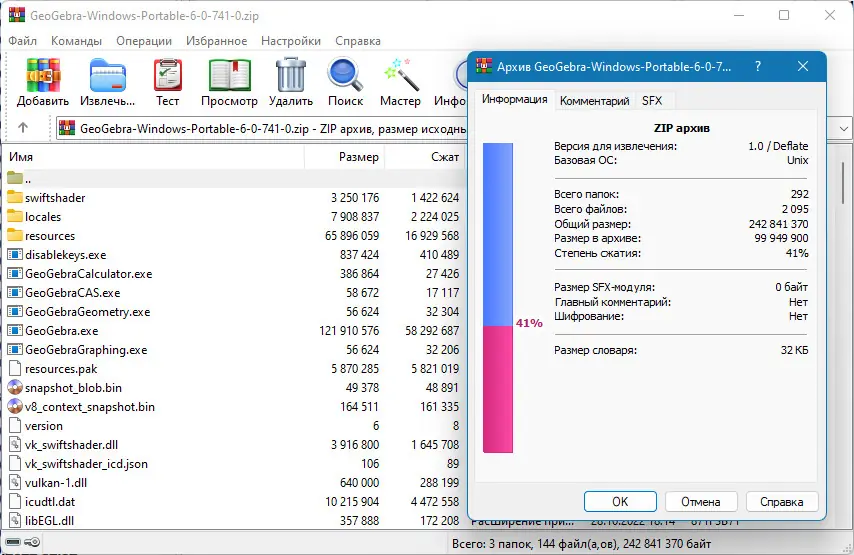Viewport: 854px width, 555px height.
Task: Run the Тест archive test icon
Action: (167, 75)
